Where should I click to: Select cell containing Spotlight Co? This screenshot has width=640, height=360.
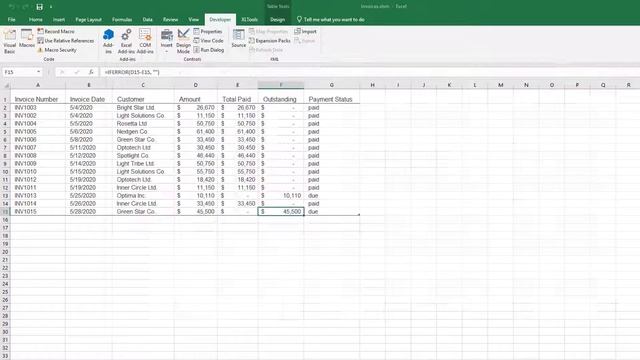[x=143, y=156]
